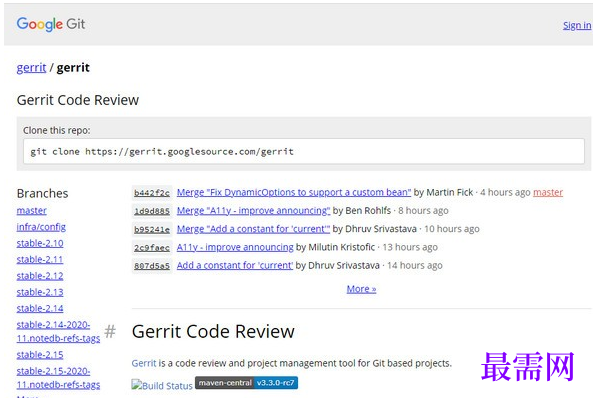Click the '13 hours ago' timestamp
Viewport: 593px width, 398px height.
click(410, 247)
